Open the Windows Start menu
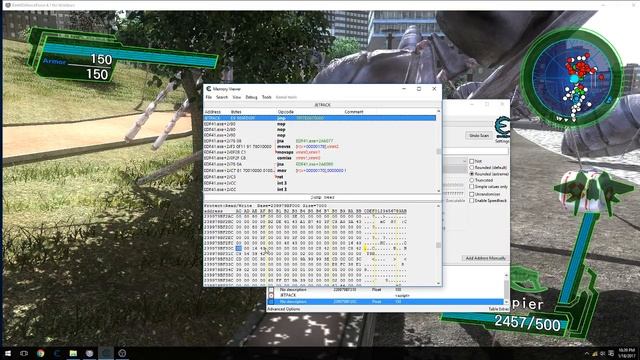Viewport: 640px width, 360px height. [7, 353]
